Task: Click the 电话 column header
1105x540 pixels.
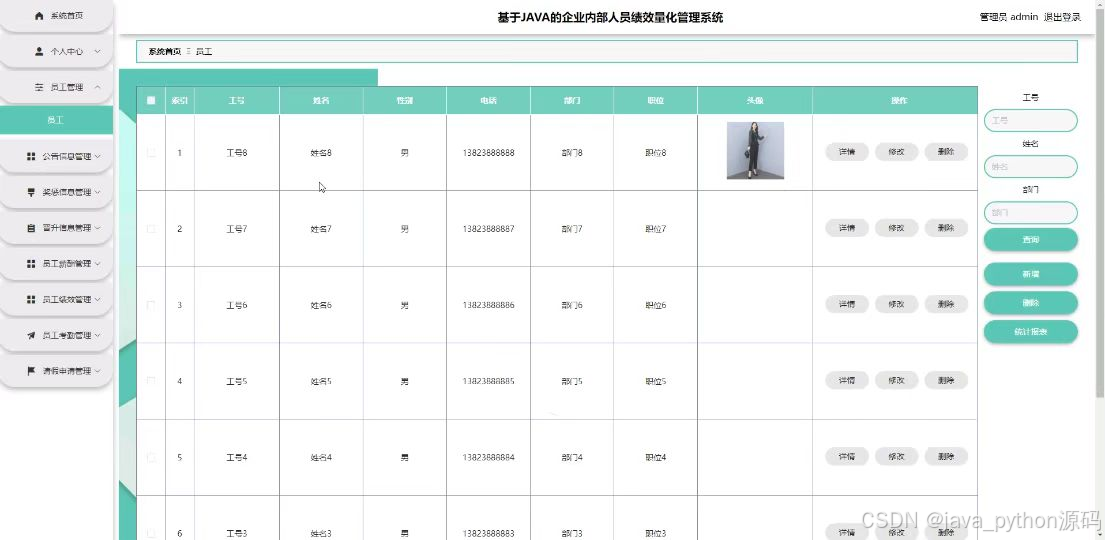Action: [488, 101]
